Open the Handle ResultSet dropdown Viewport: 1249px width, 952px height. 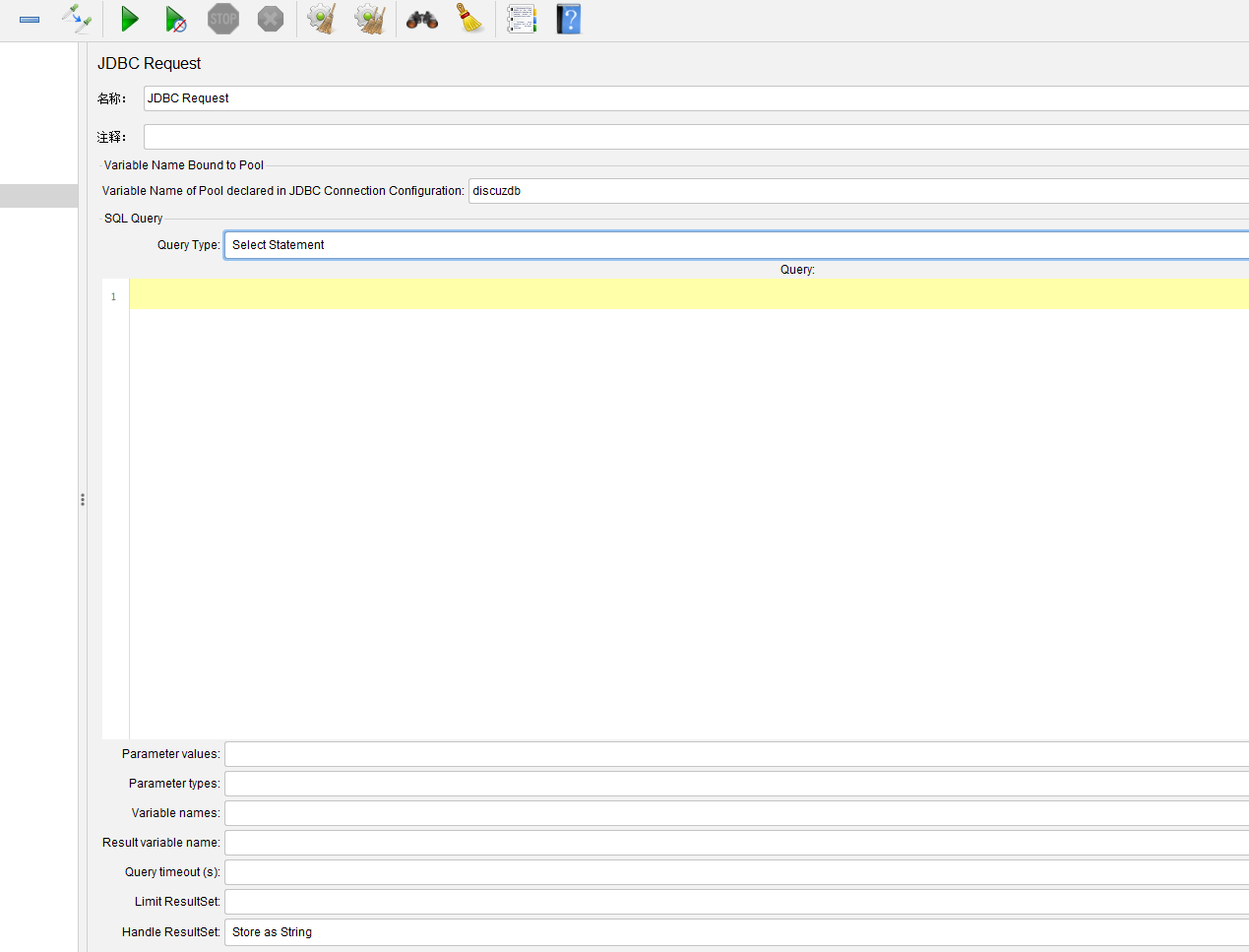tap(736, 932)
